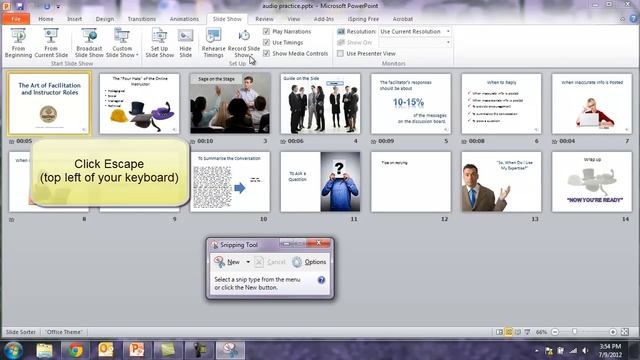Screen dimensions: 640x360
Task: Open Snipping Tool help icon
Action: click(x=321, y=280)
